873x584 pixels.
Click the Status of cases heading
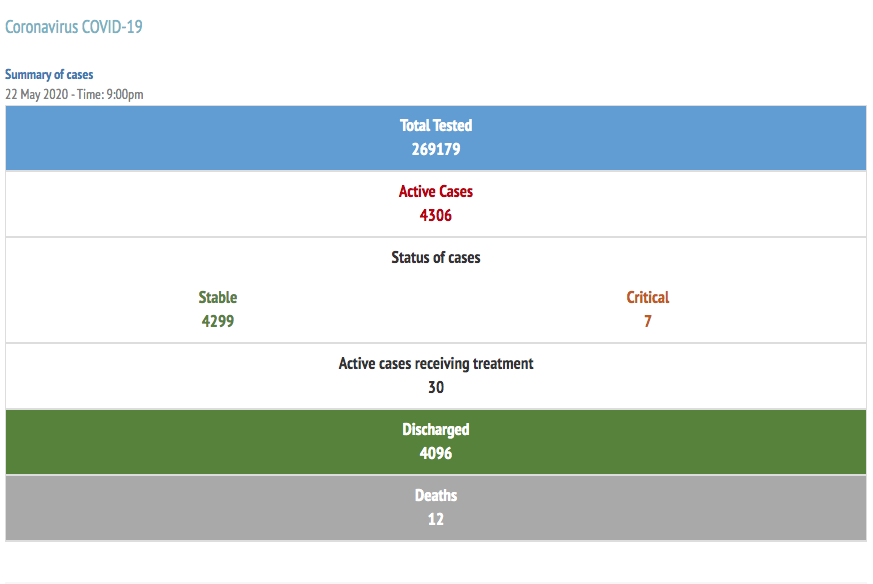point(436,258)
